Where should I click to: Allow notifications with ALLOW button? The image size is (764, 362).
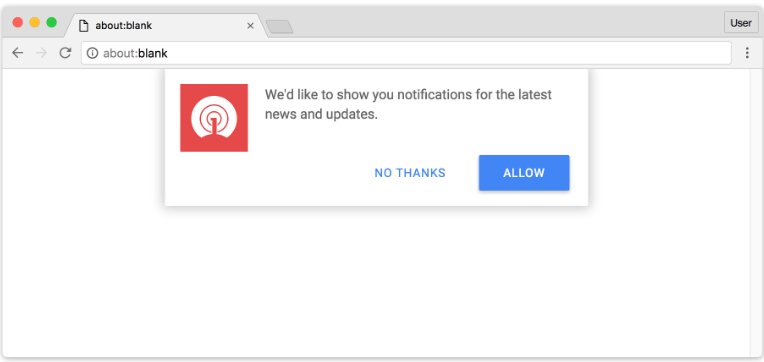click(x=524, y=173)
